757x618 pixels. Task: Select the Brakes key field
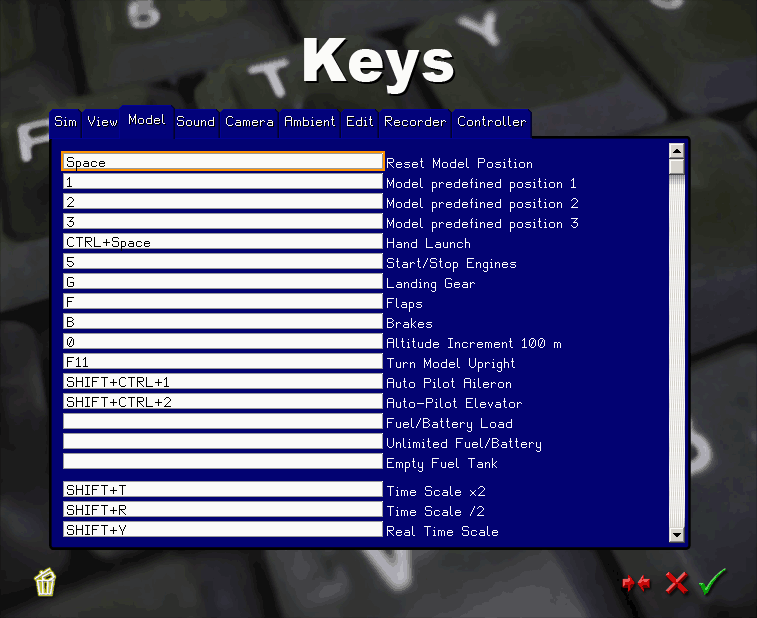(x=223, y=322)
